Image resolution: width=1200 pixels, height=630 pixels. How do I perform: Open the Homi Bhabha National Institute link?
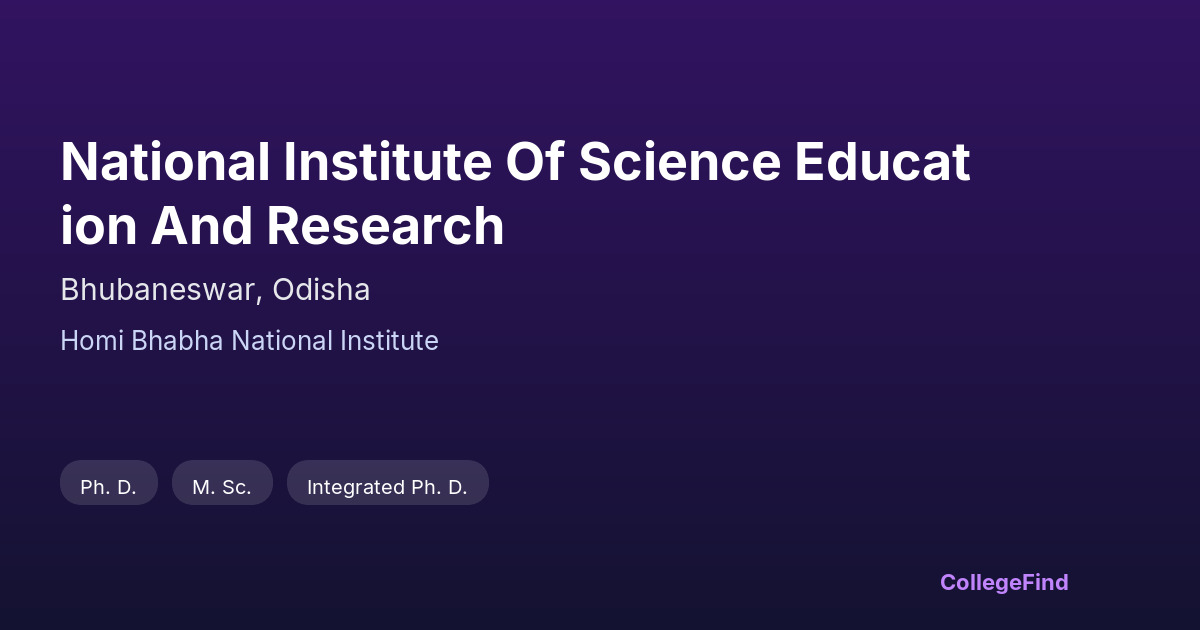249,341
